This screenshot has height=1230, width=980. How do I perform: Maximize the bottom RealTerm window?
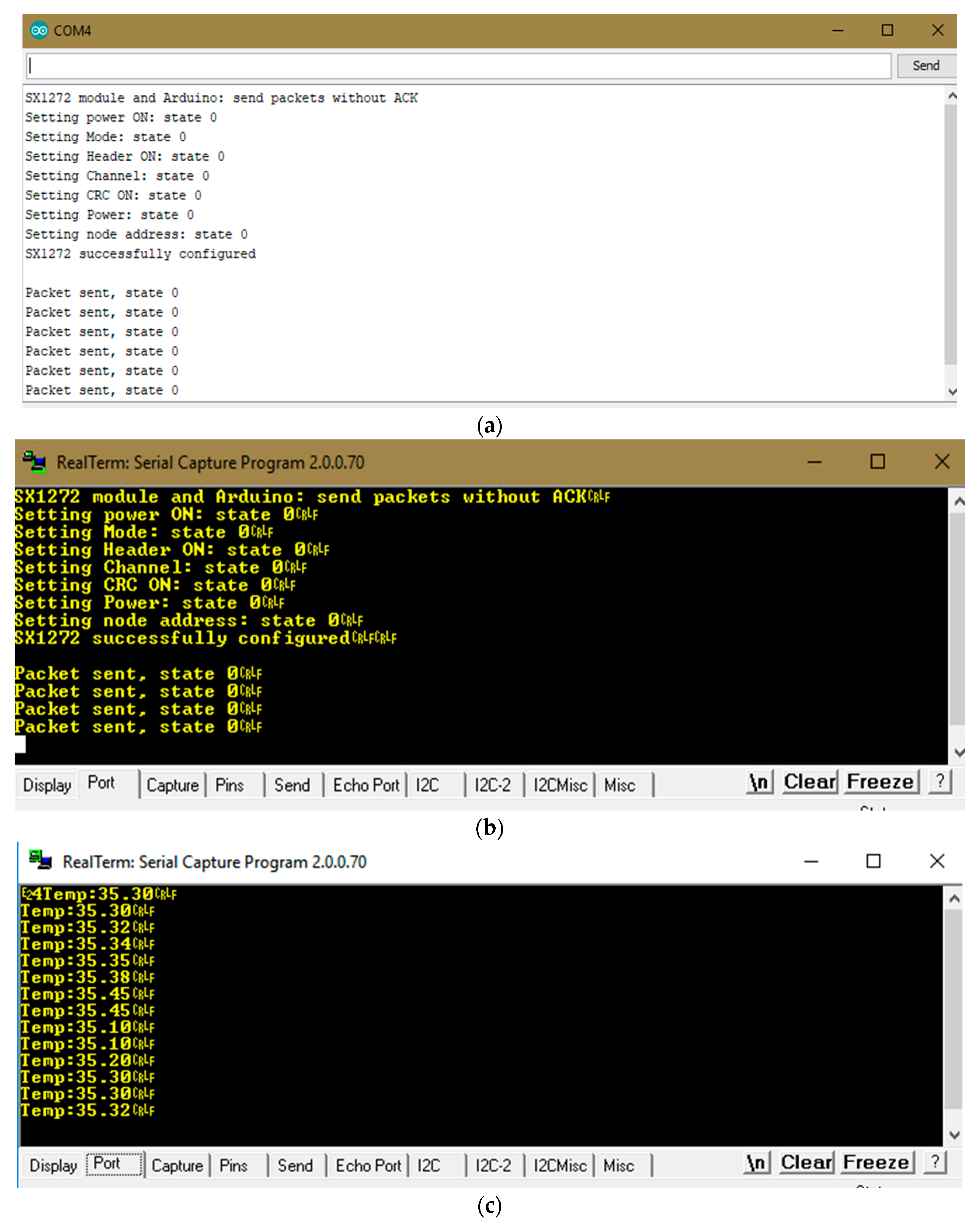[873, 861]
